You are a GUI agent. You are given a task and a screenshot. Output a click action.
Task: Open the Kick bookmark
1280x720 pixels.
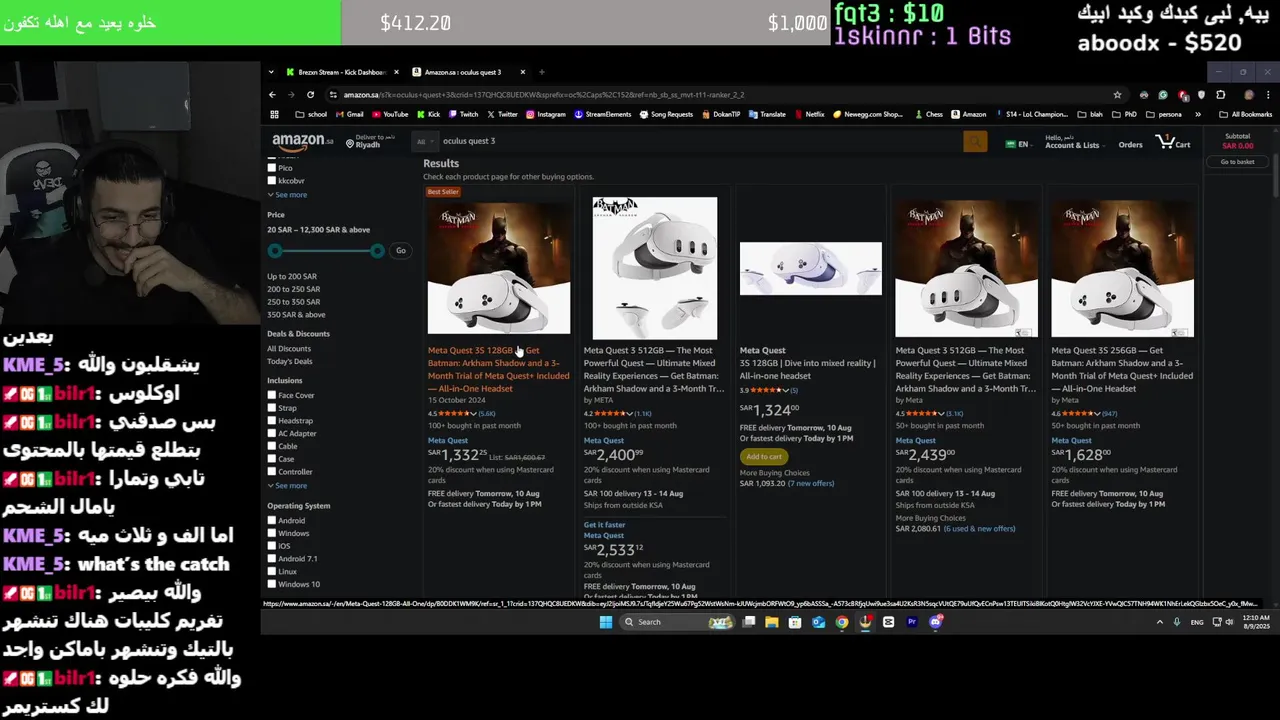pos(428,114)
